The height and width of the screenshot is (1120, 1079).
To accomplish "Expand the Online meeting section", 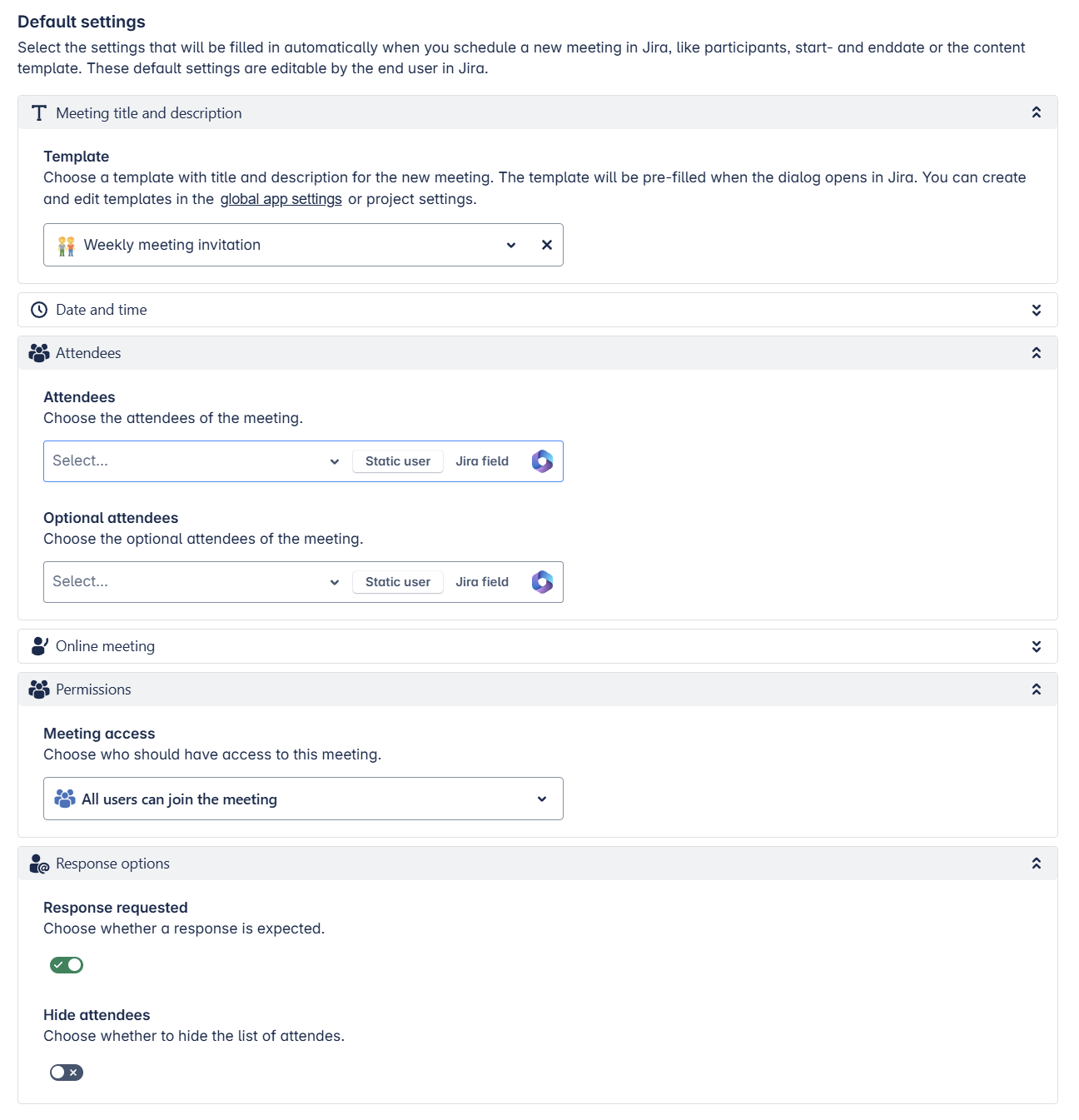I will [x=1037, y=646].
